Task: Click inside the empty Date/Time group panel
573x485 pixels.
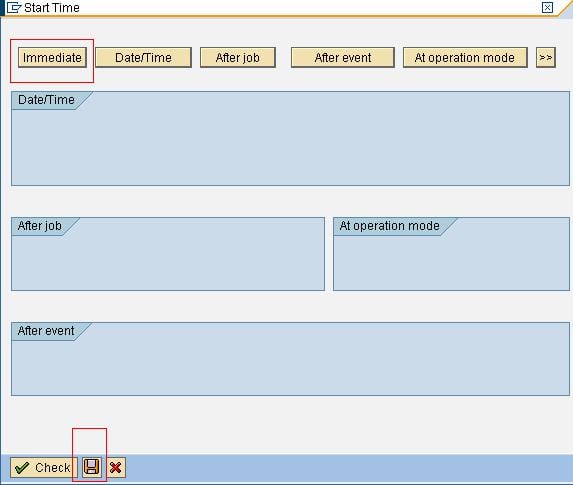Action: pos(291,146)
